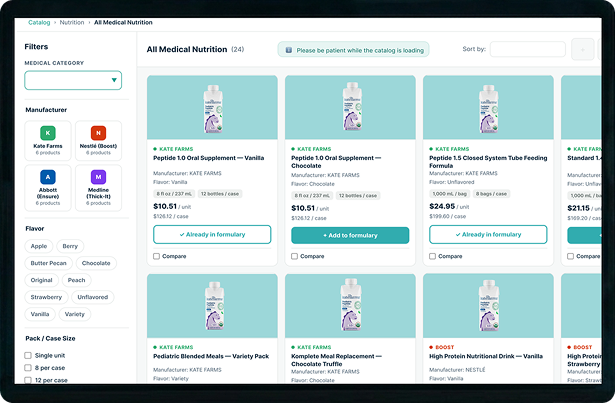Open the Sort by dropdown

(x=528, y=49)
